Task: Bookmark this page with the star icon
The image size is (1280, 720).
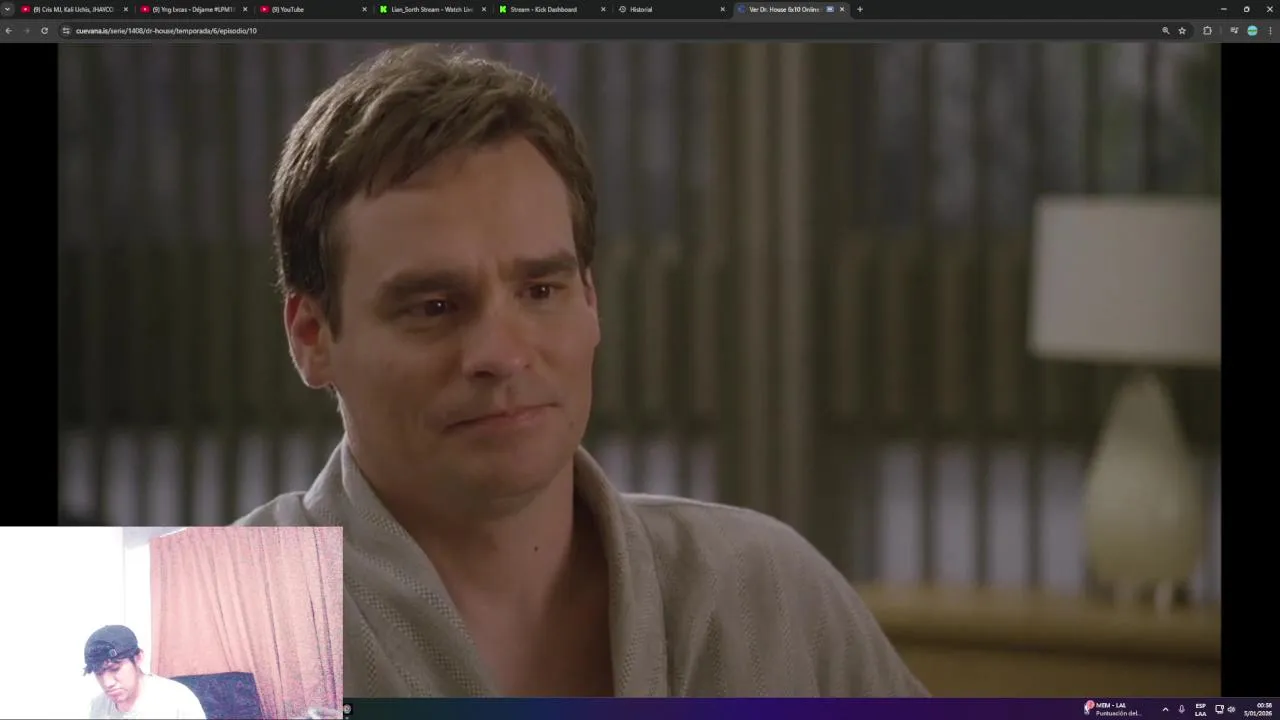Action: click(x=1182, y=31)
